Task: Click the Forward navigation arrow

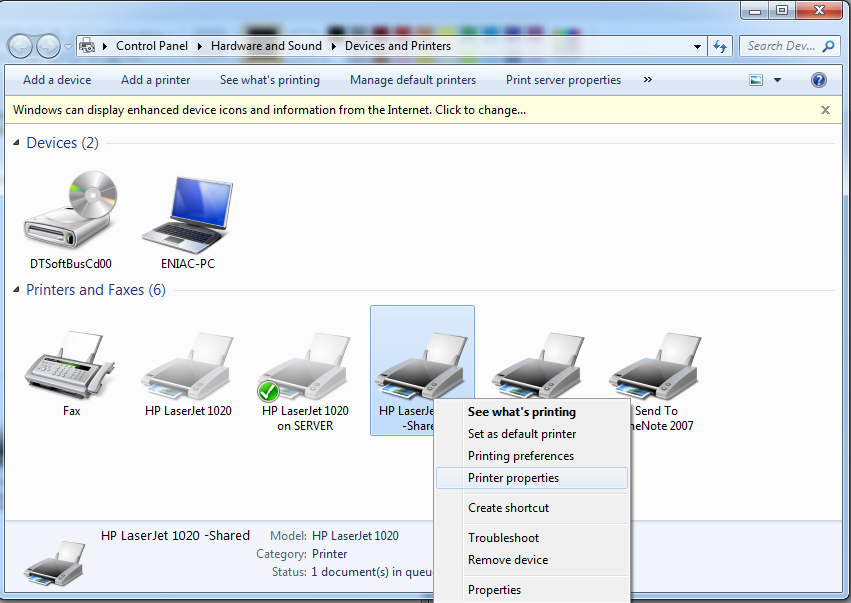Action: pos(48,46)
